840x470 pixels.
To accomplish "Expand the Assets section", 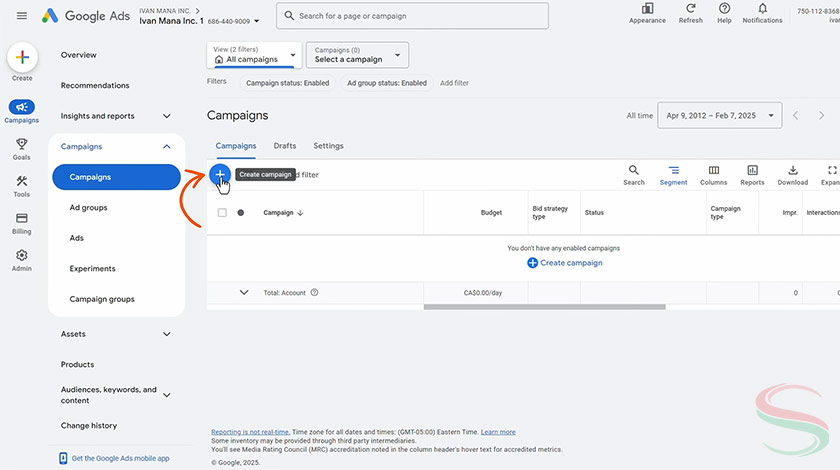I will [x=167, y=334].
